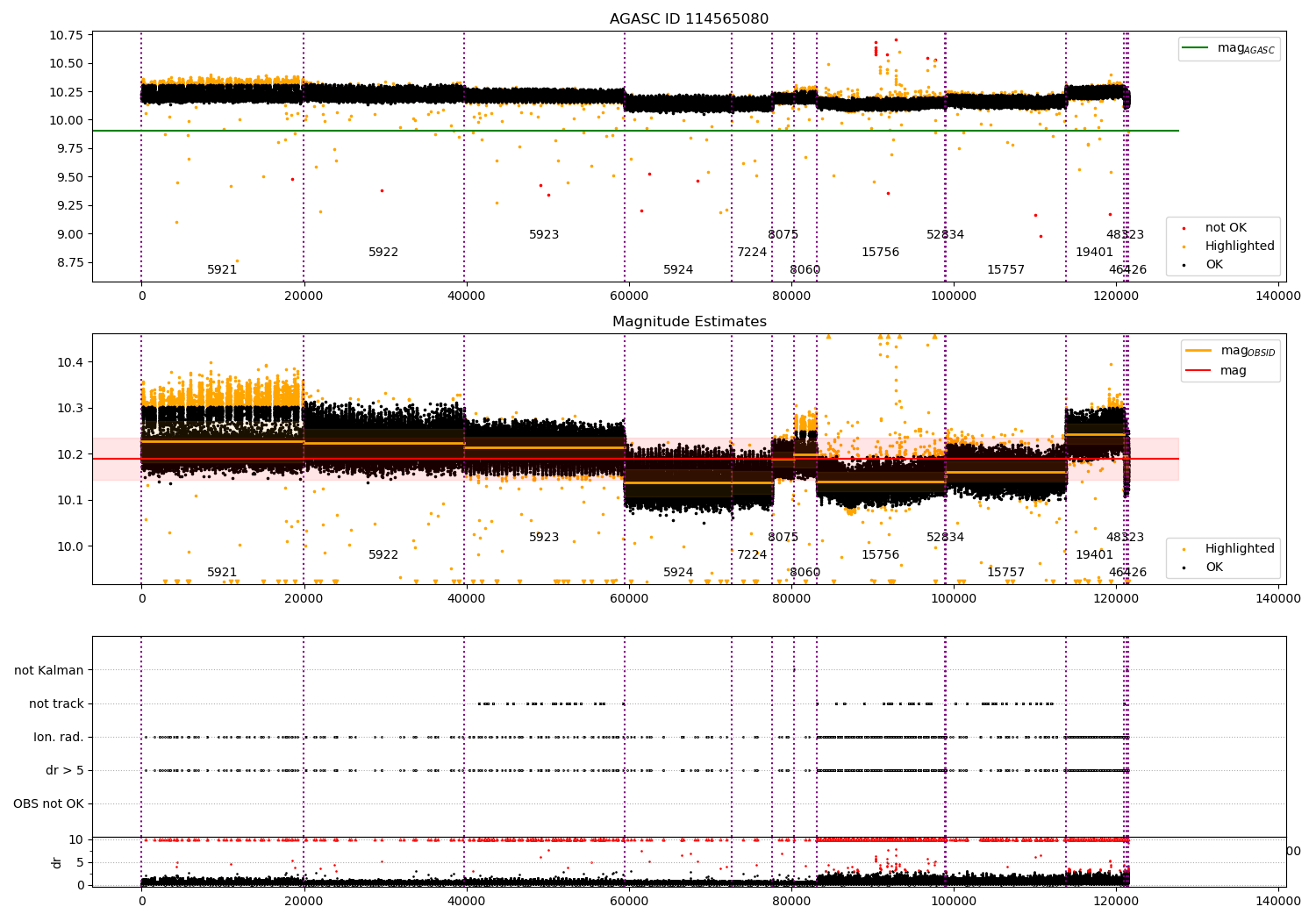Click the "OBS not OK" axis label
Screen dimensions: 1316x921
coord(48,803)
